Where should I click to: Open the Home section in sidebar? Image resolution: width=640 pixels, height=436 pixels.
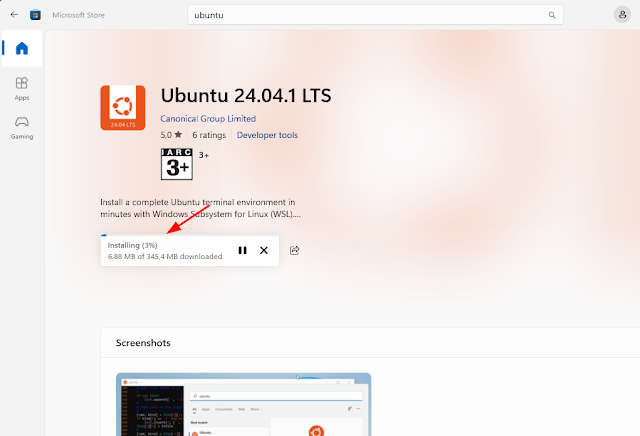pyautogui.click(x=22, y=48)
